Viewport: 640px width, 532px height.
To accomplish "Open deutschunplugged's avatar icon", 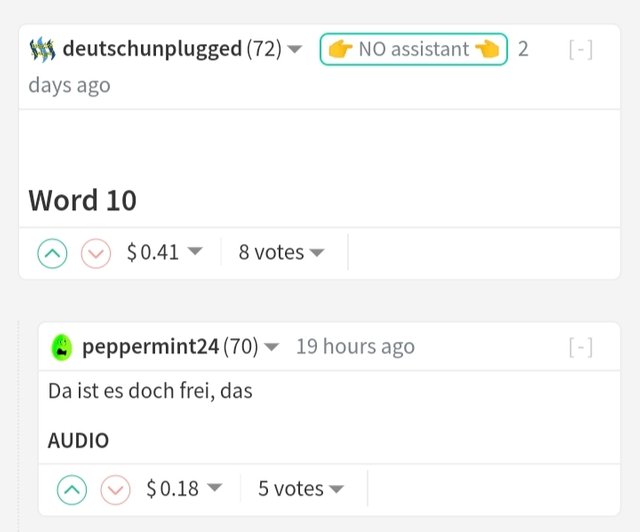I will pyautogui.click(x=42, y=49).
